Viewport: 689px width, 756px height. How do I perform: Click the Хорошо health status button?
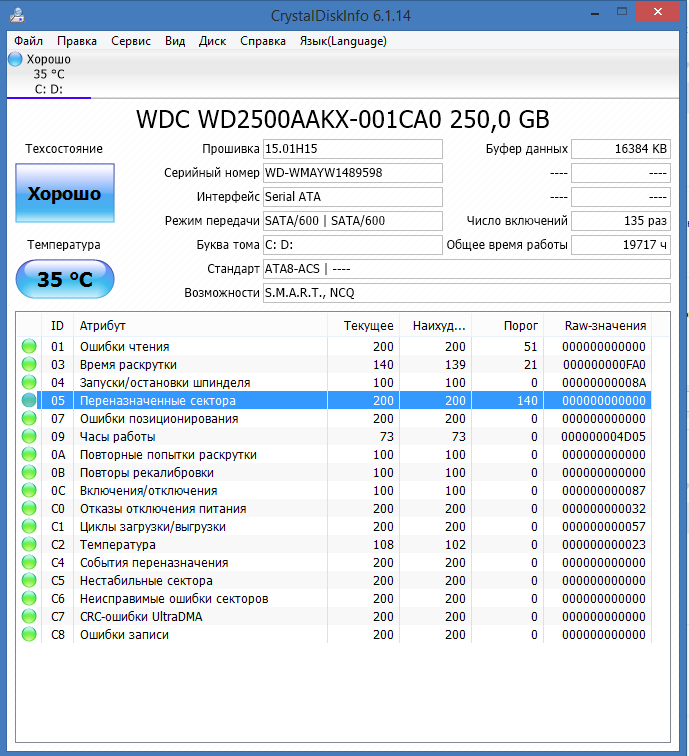pyautogui.click(x=65, y=193)
